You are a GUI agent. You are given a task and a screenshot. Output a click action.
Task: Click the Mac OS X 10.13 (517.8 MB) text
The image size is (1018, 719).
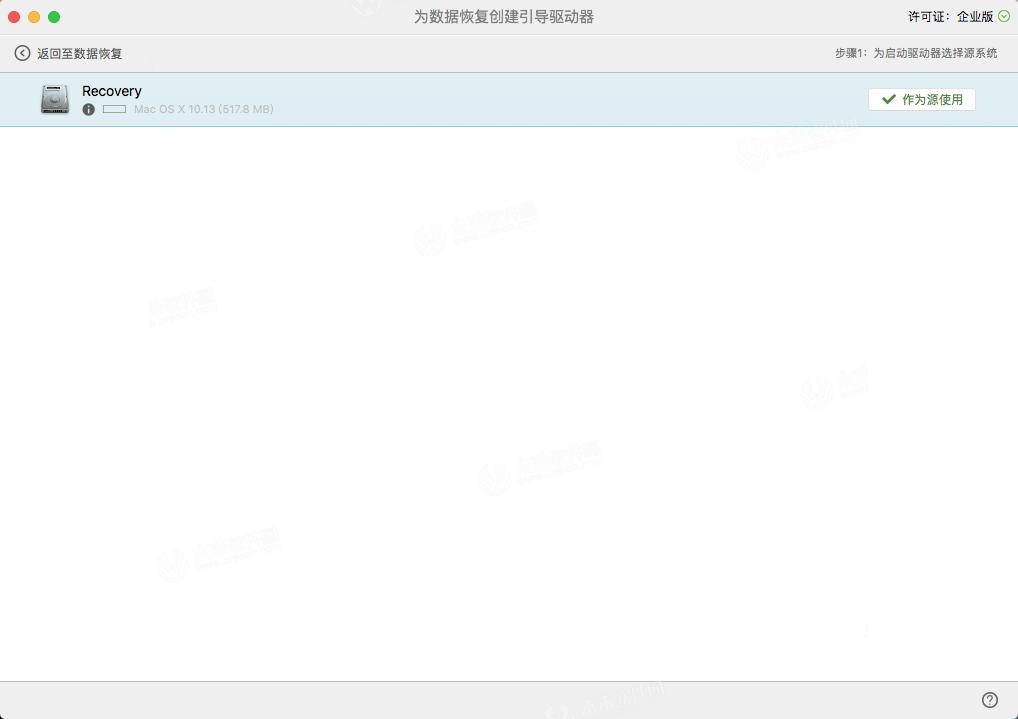[203, 109]
